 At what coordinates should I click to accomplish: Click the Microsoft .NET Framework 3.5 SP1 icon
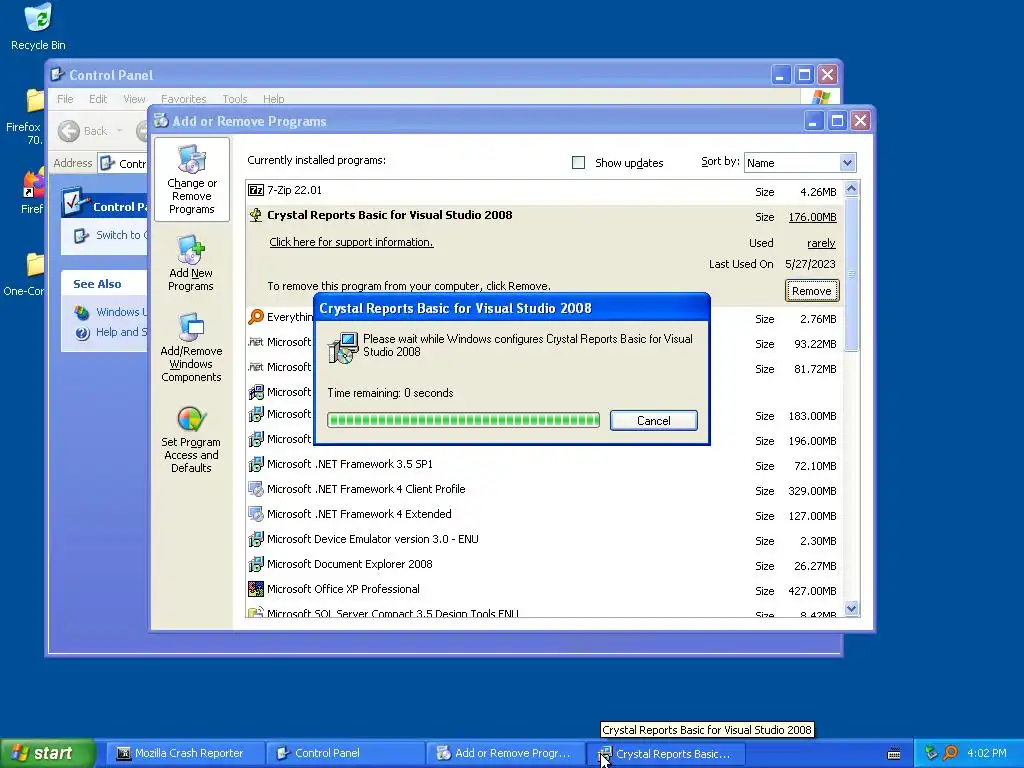click(256, 464)
